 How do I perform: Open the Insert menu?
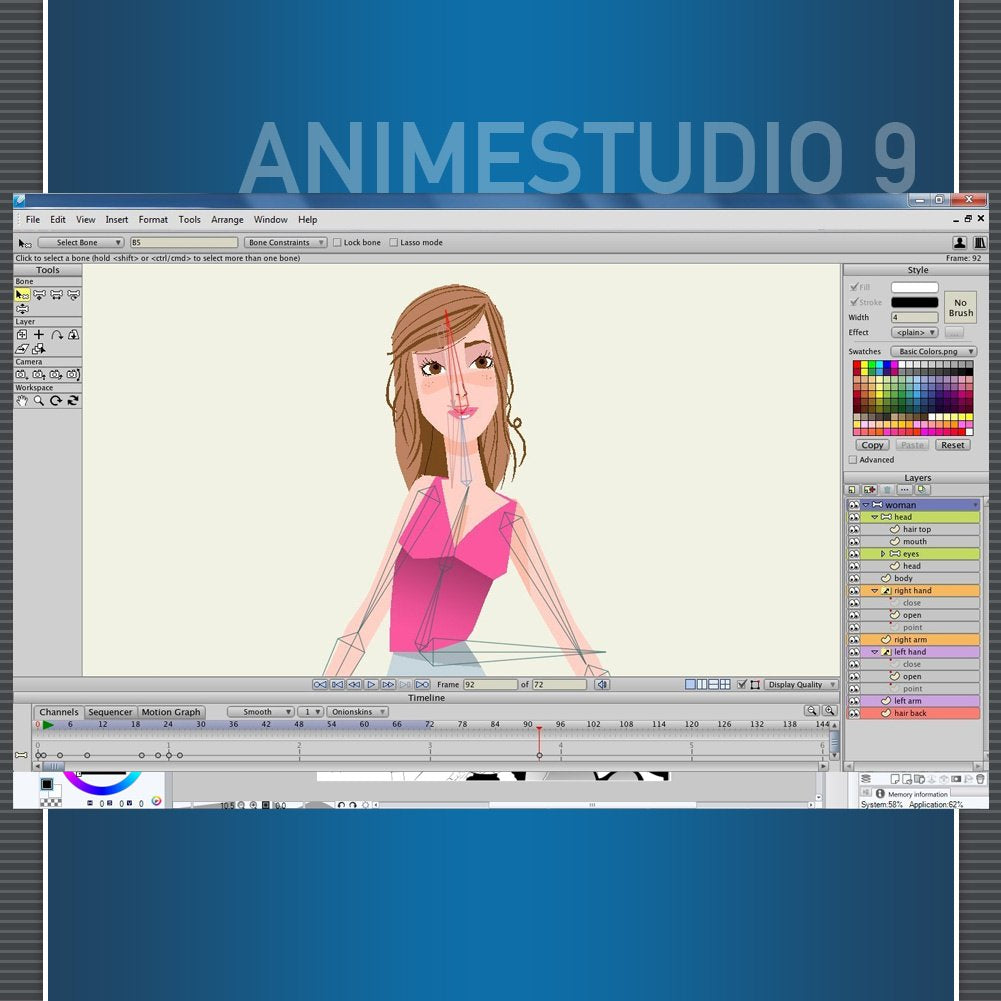(x=117, y=220)
